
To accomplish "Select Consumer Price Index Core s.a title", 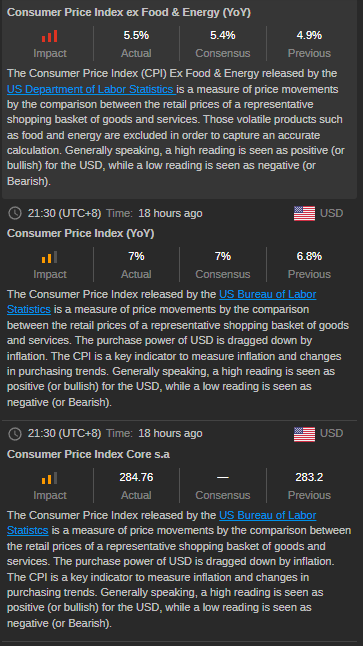I will point(89,454).
